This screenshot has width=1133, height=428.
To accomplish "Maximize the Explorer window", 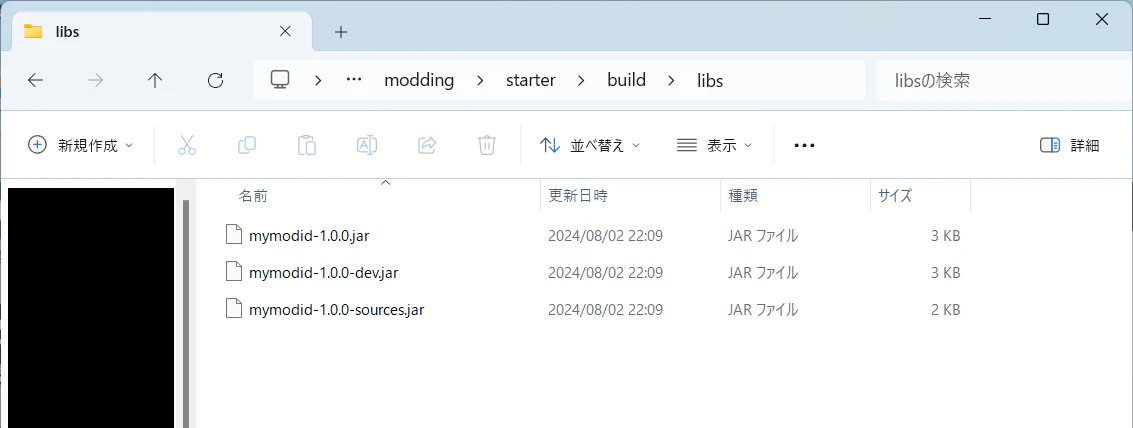I will coord(1043,20).
